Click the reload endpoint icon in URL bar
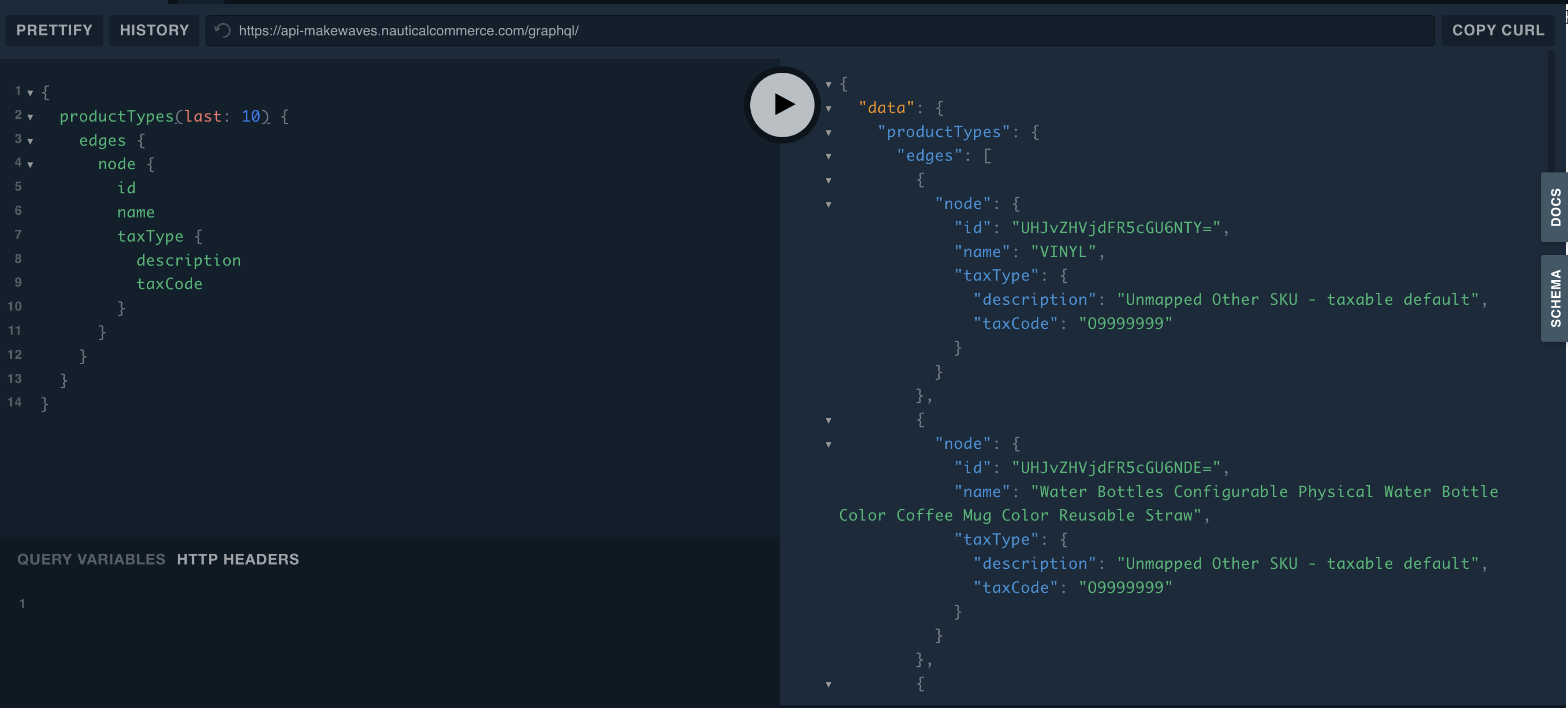Screen dimensions: 1568x708 223,31
